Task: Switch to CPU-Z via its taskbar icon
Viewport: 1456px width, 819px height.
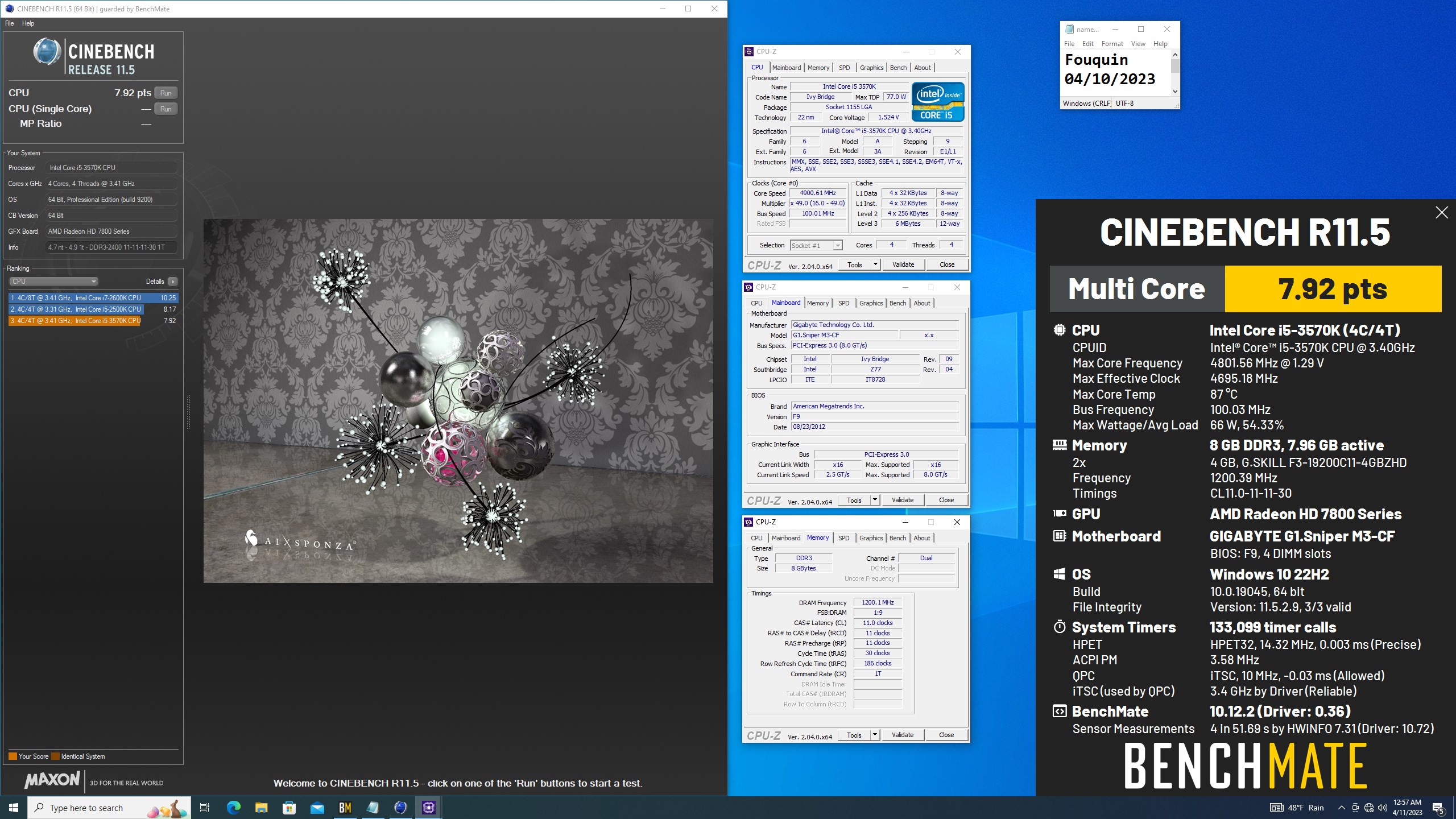Action: pos(428,808)
